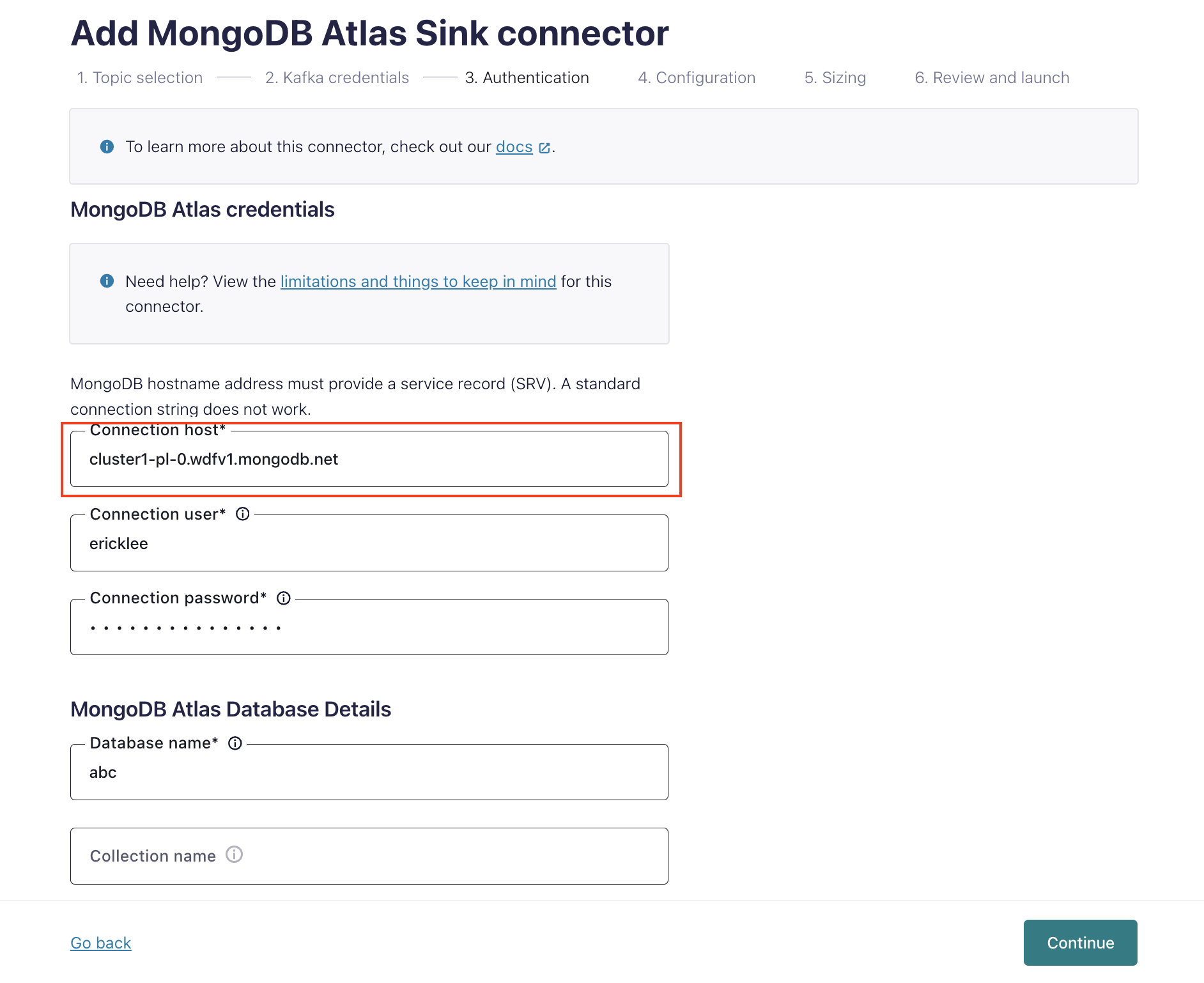Image resolution: width=1204 pixels, height=983 pixels.
Task: Click the info icon beside Connection user
Action: click(243, 513)
